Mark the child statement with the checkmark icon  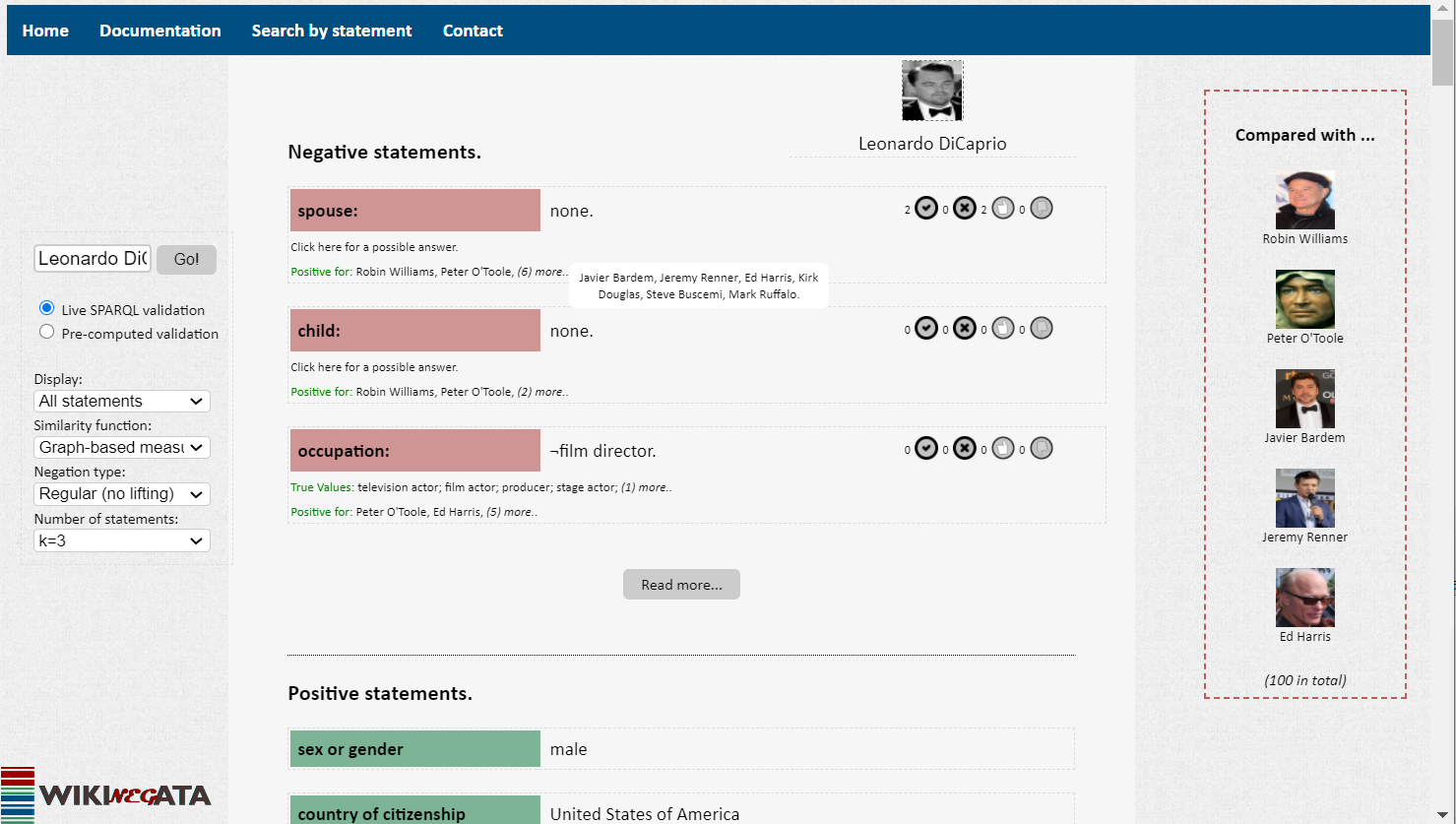[x=926, y=328]
